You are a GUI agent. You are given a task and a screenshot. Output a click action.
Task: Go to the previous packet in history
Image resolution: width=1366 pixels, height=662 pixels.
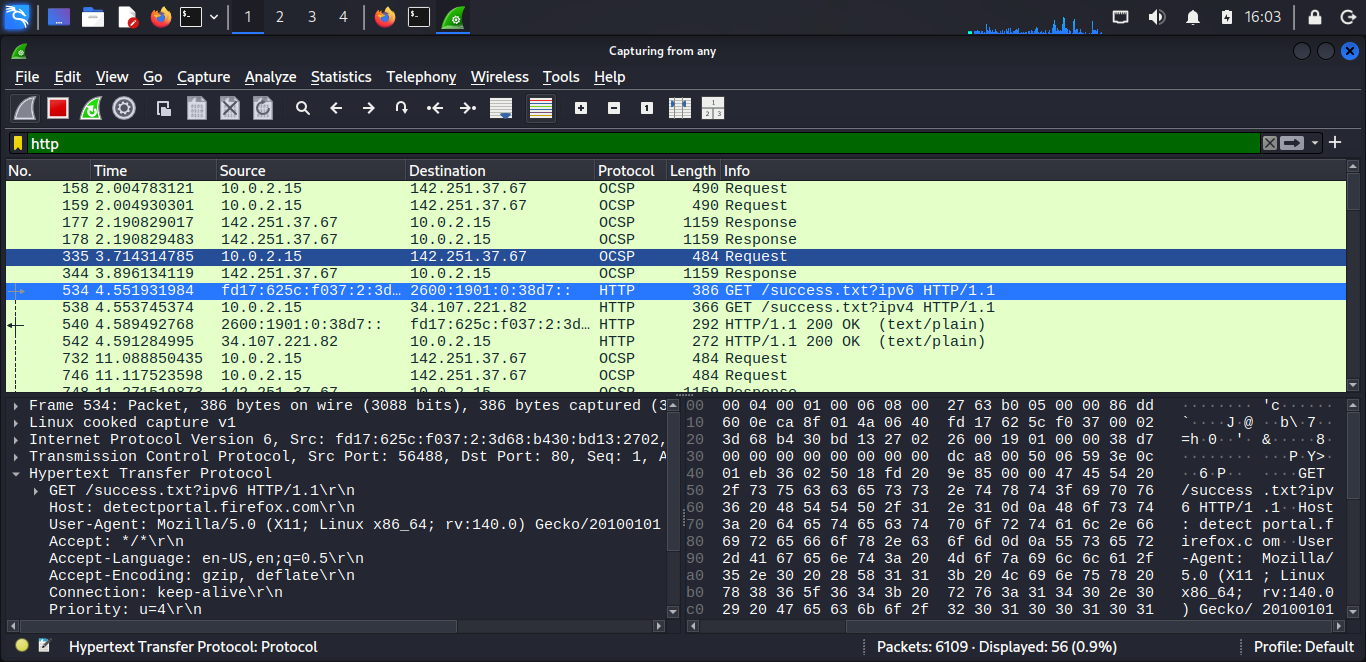click(x=336, y=108)
